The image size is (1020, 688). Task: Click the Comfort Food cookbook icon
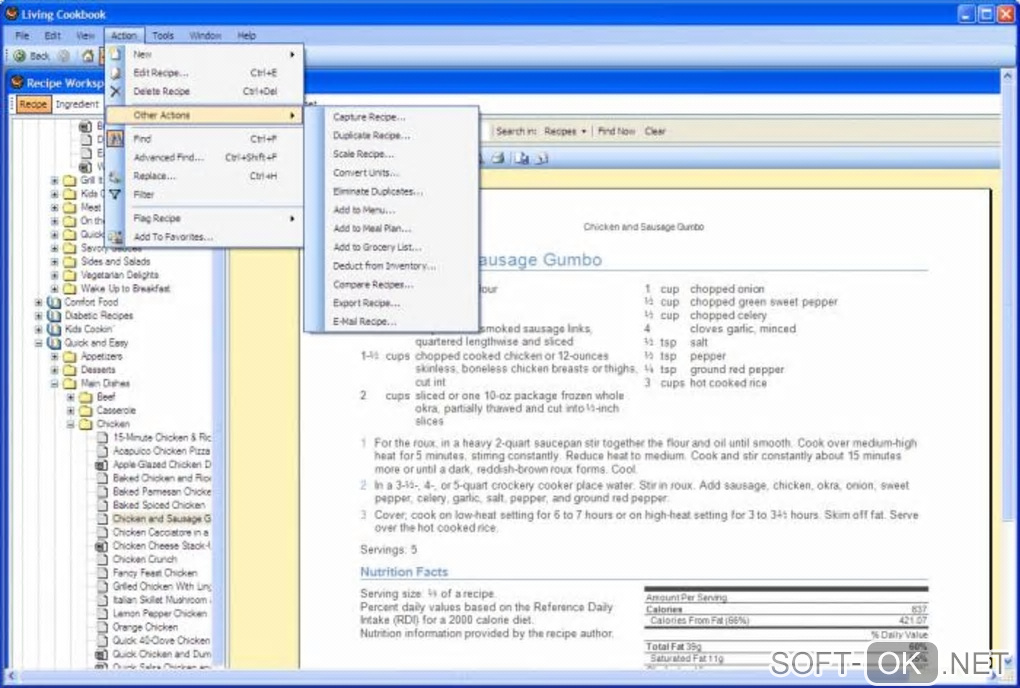point(54,302)
